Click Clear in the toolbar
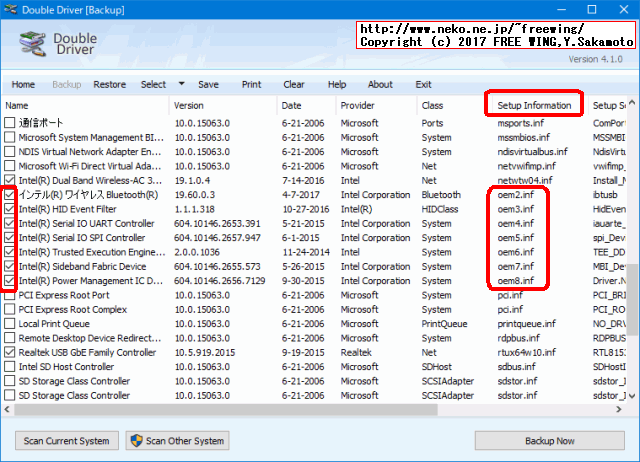Image resolution: width=640 pixels, height=462 pixels. coord(293,84)
